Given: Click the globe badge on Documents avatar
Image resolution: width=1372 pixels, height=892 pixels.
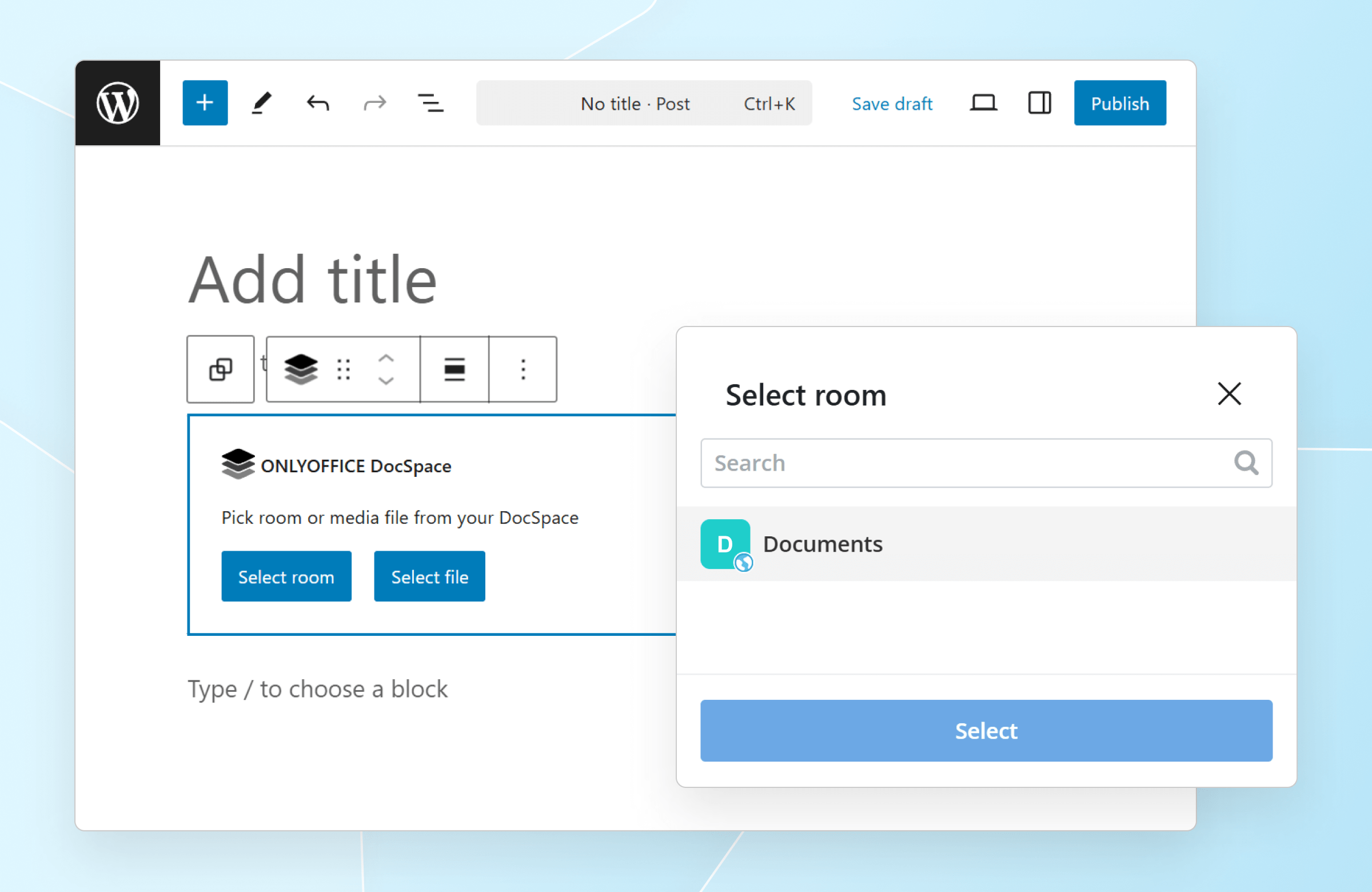Looking at the screenshot, I should [x=744, y=562].
